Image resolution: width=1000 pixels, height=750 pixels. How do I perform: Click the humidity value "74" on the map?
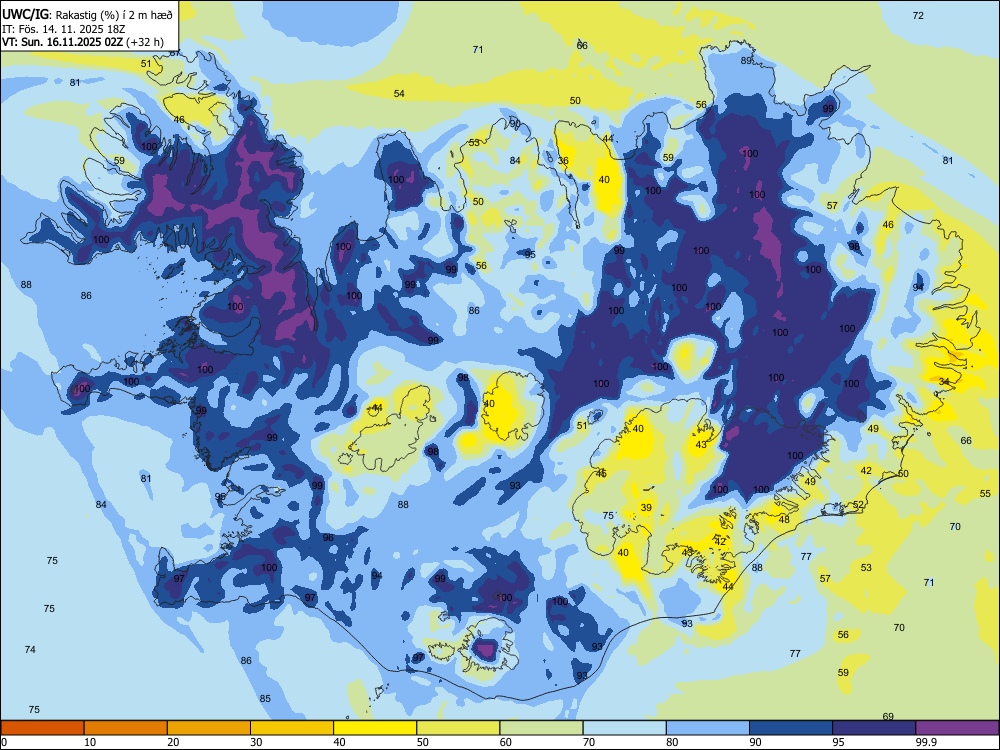pos(30,649)
